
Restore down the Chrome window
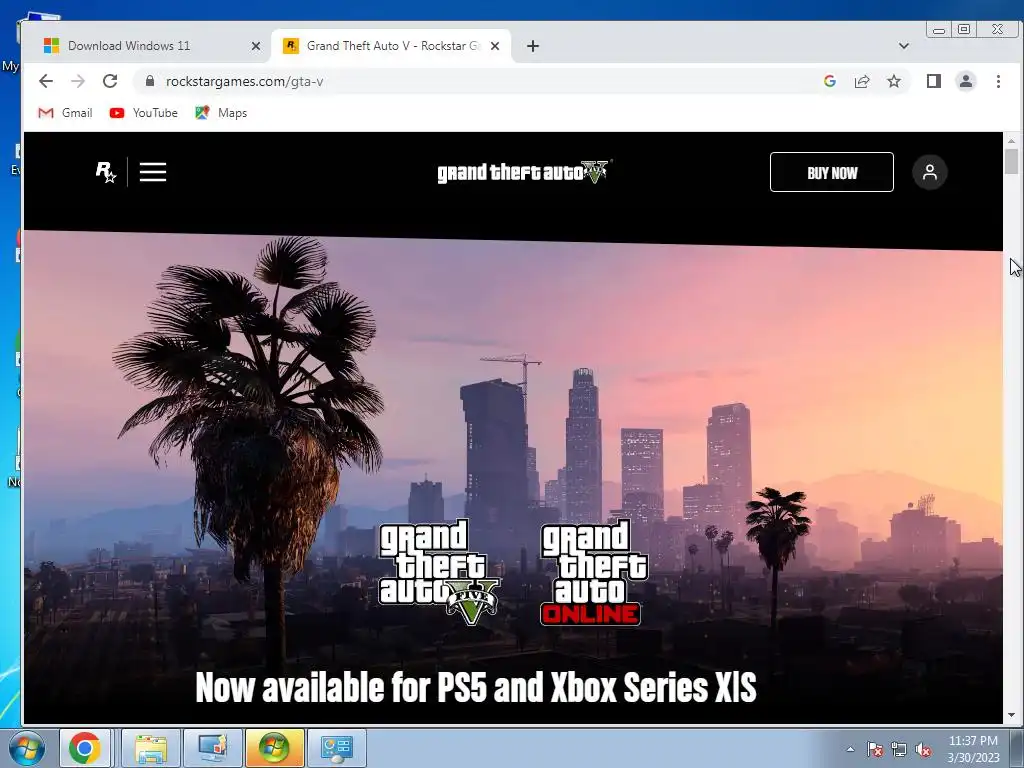[x=964, y=29]
